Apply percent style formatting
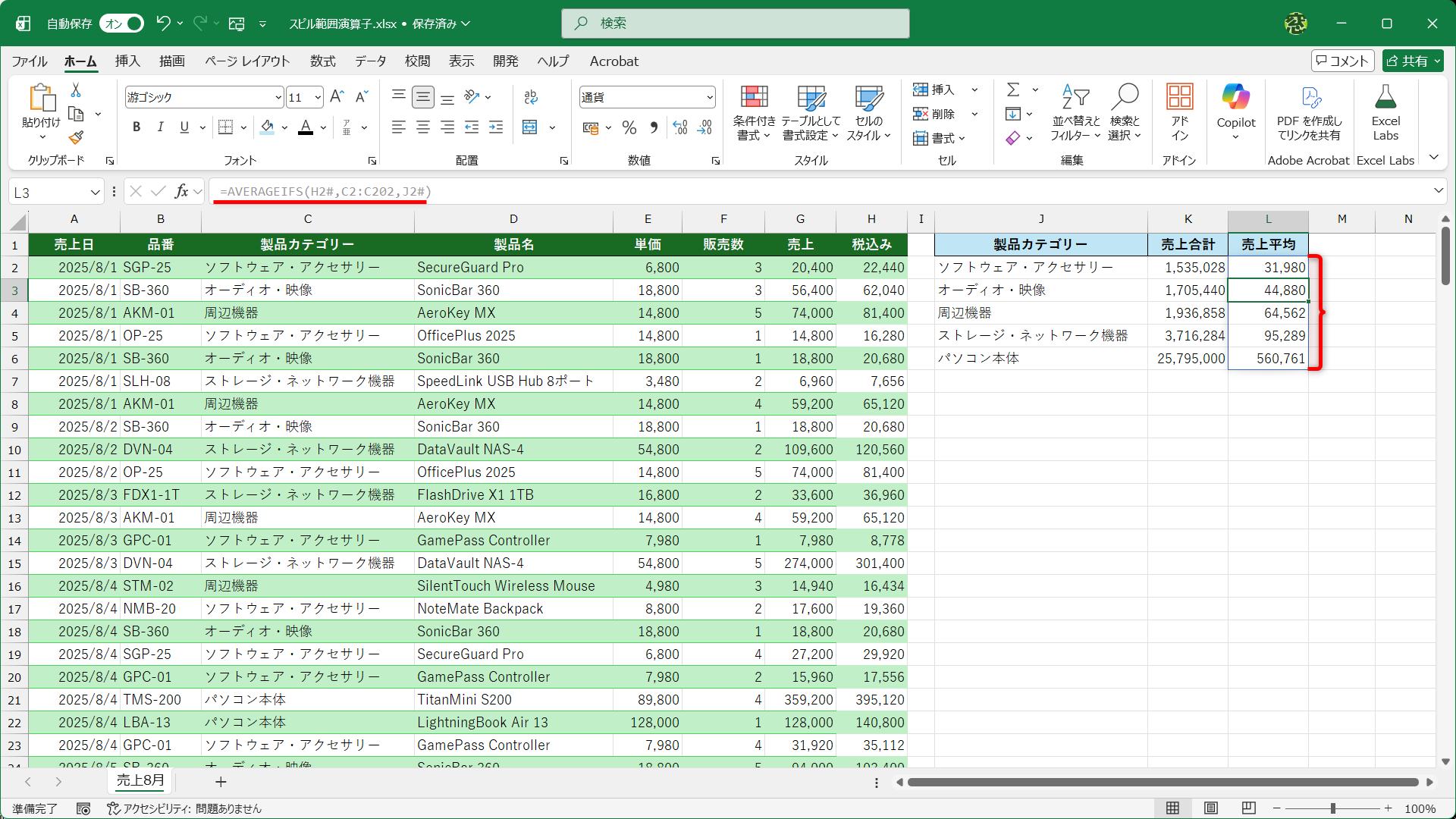This screenshot has height=819, width=1456. click(629, 127)
